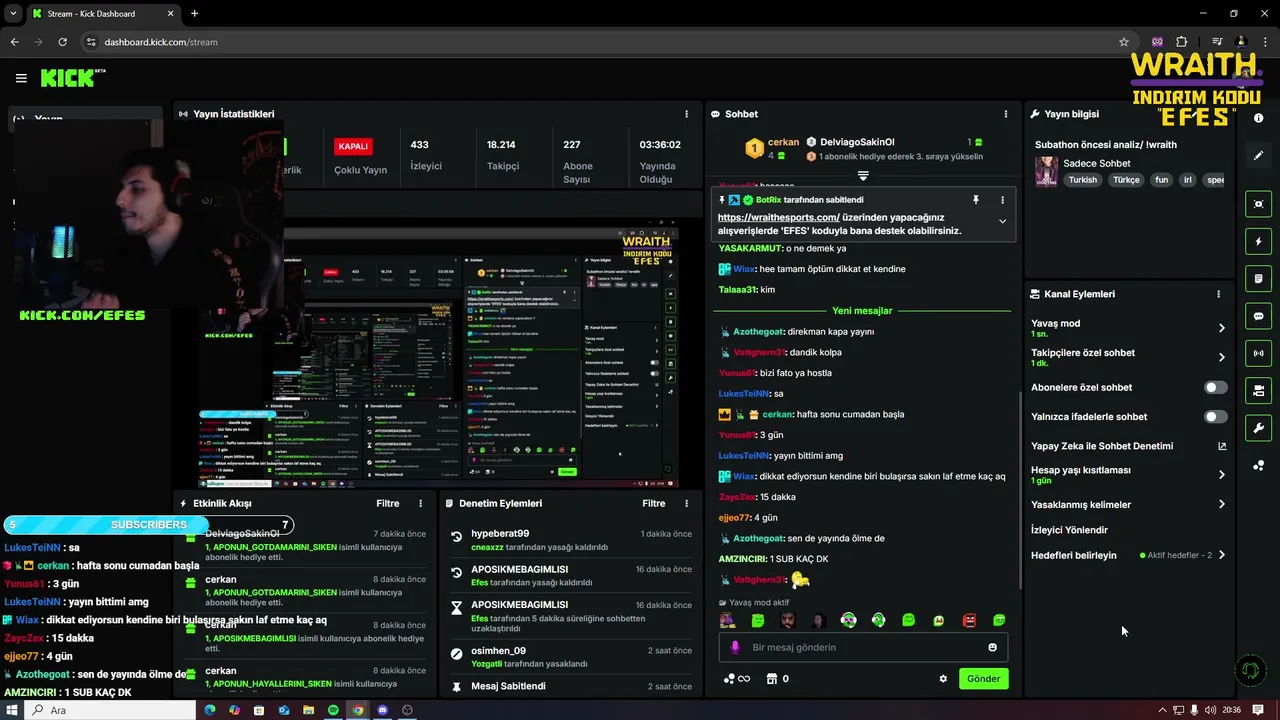The height and width of the screenshot is (720, 1280).
Task: Click the capture frame icon in right sidebar
Action: click(1259, 204)
